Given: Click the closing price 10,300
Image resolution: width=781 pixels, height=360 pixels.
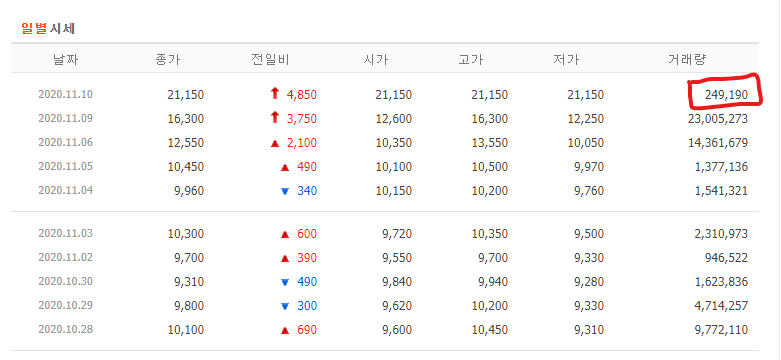Looking at the screenshot, I should 186,234.
